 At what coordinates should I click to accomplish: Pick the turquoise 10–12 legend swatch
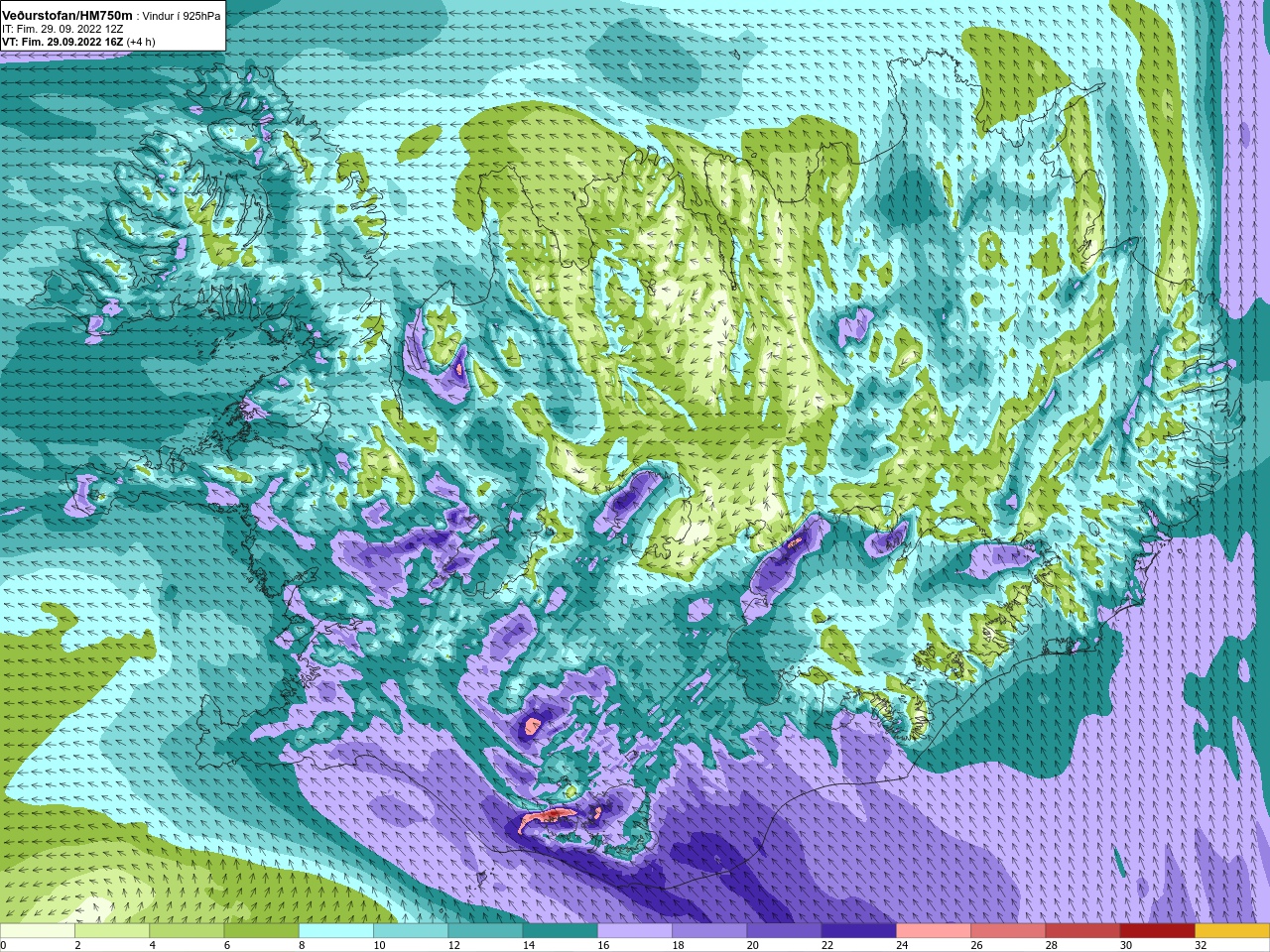(x=411, y=931)
